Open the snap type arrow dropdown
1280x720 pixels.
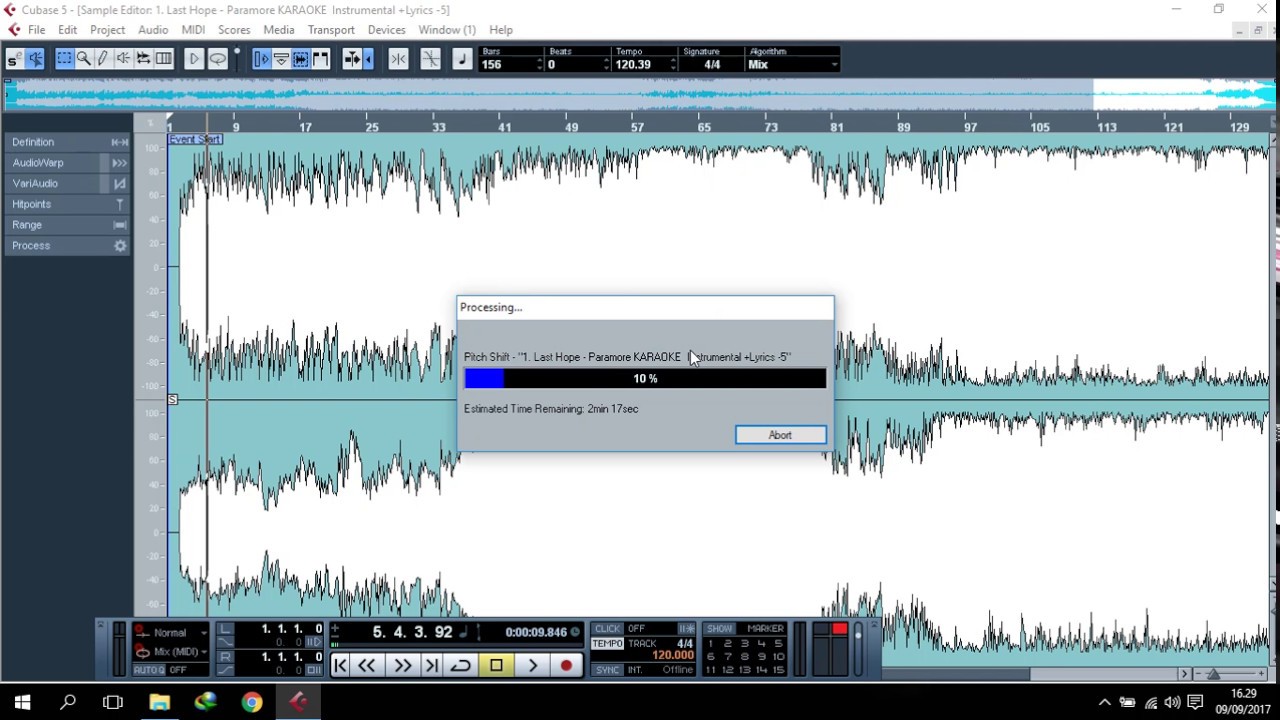pos(368,60)
